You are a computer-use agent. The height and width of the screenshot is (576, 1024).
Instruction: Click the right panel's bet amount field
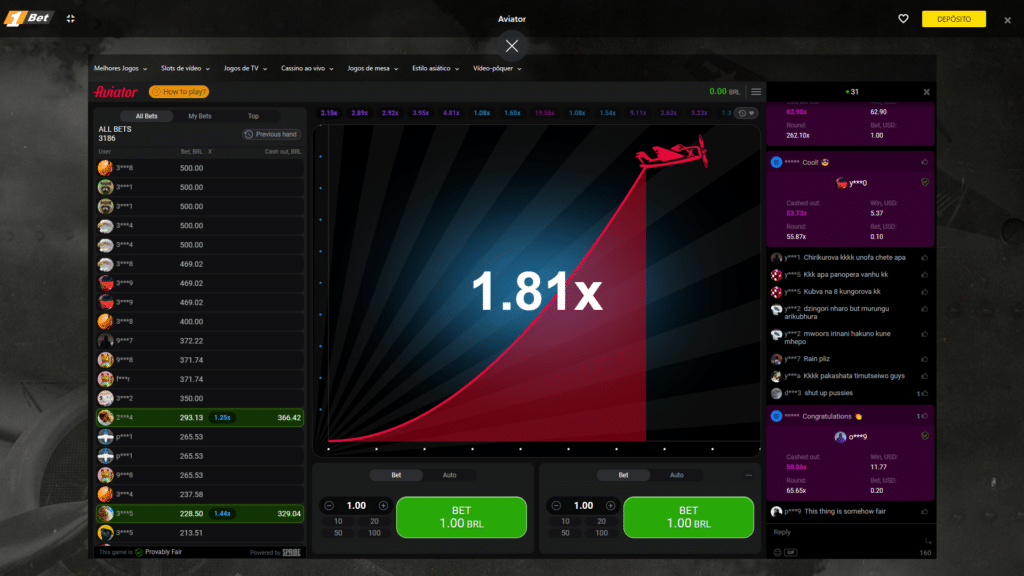point(583,505)
